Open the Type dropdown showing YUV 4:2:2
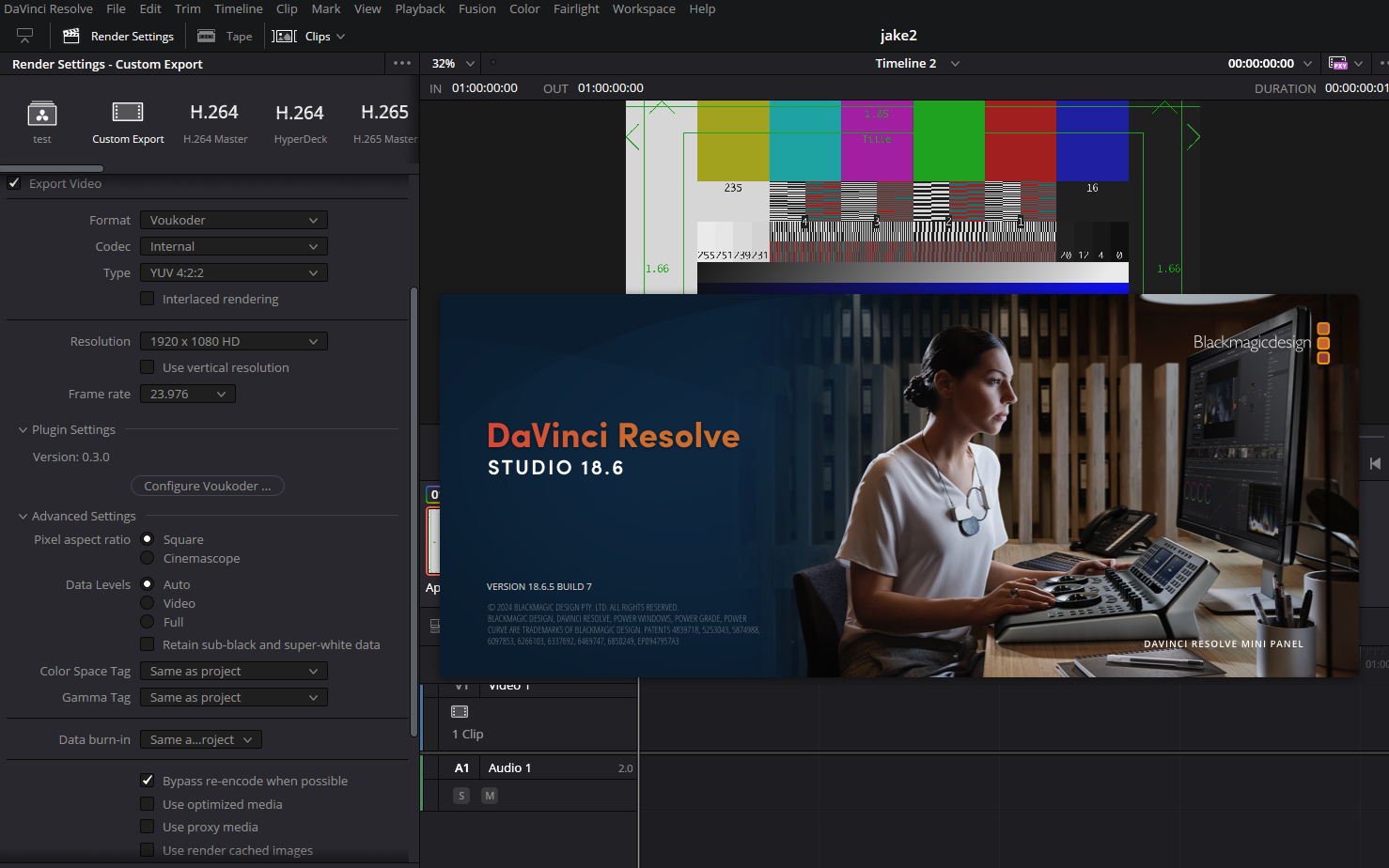 point(234,272)
